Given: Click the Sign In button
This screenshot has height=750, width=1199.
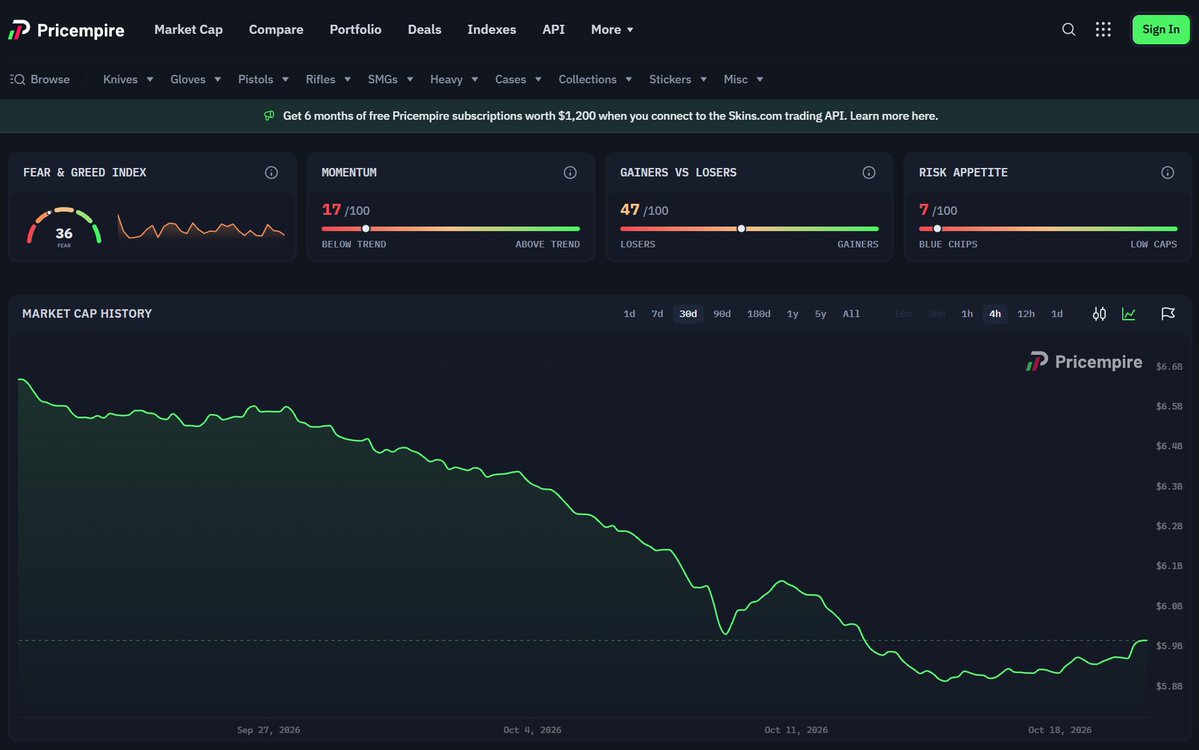Looking at the screenshot, I should pyautogui.click(x=1161, y=29).
